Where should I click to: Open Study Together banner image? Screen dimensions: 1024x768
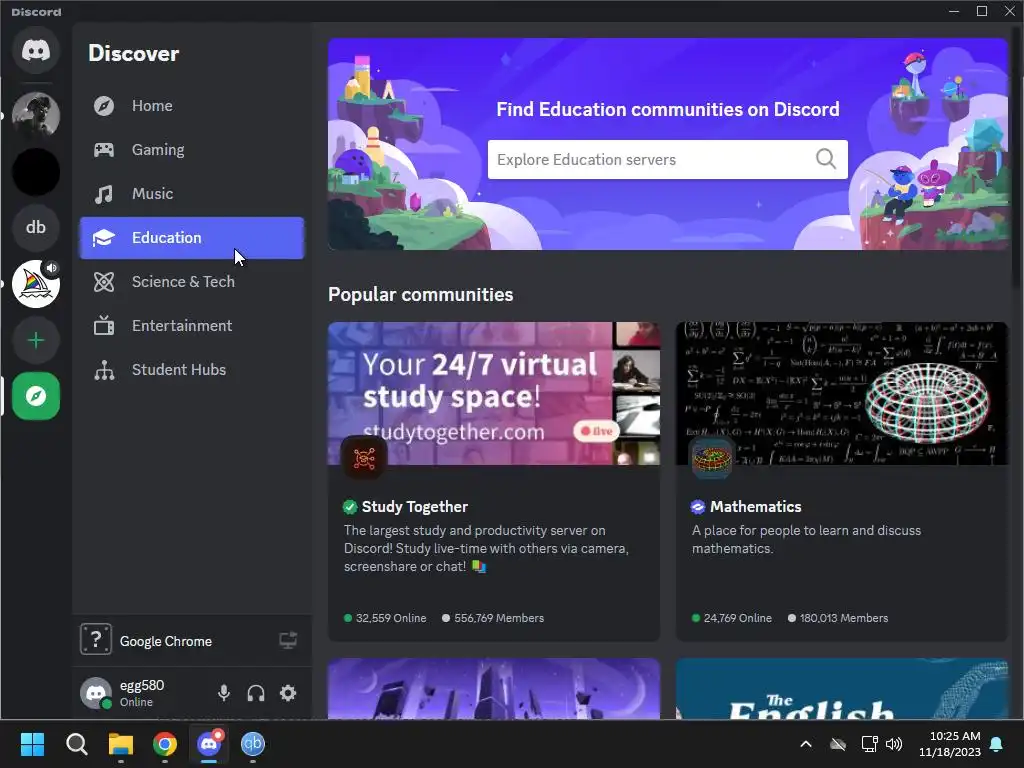[494, 393]
